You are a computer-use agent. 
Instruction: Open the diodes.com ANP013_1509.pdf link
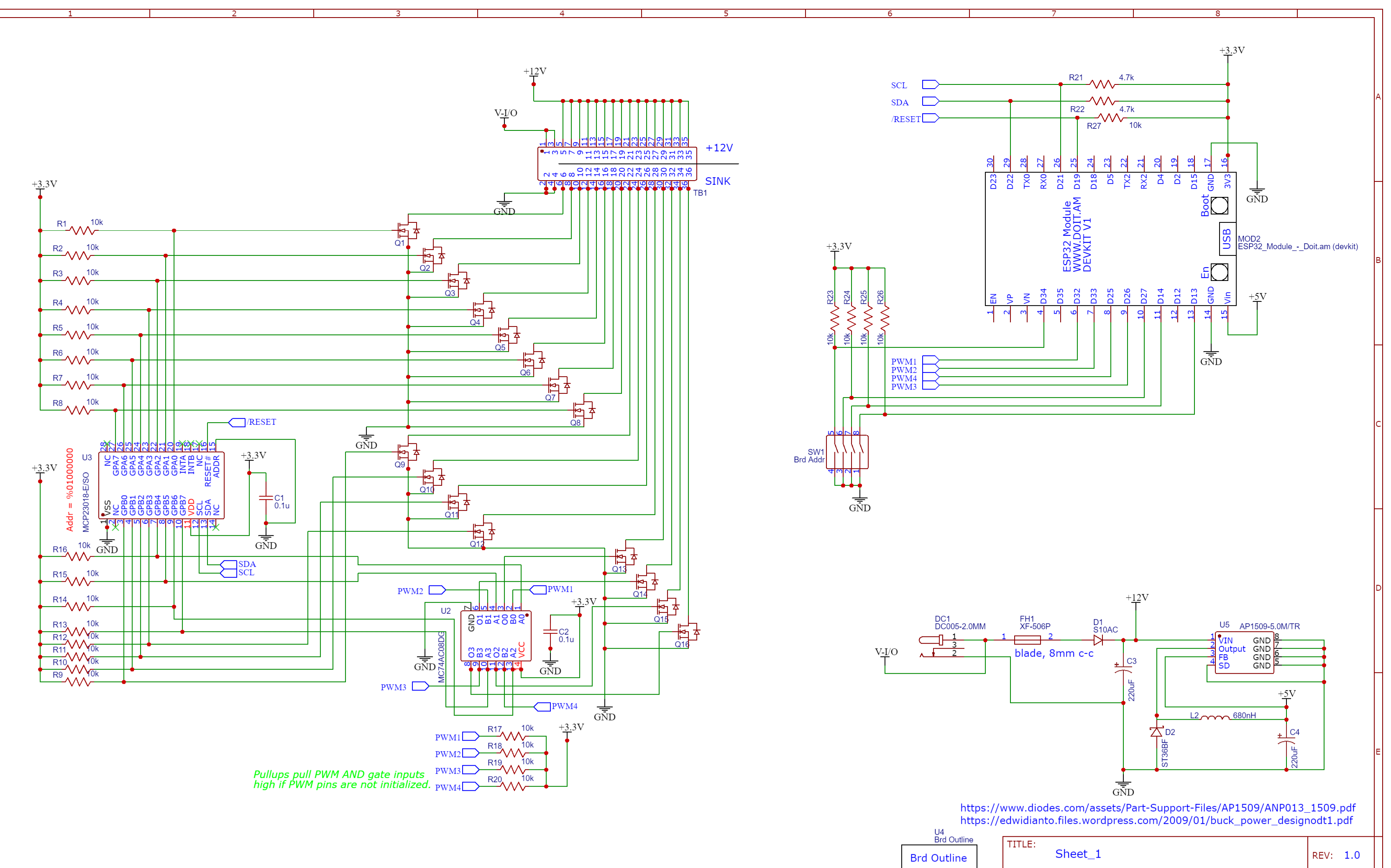pos(1157,808)
